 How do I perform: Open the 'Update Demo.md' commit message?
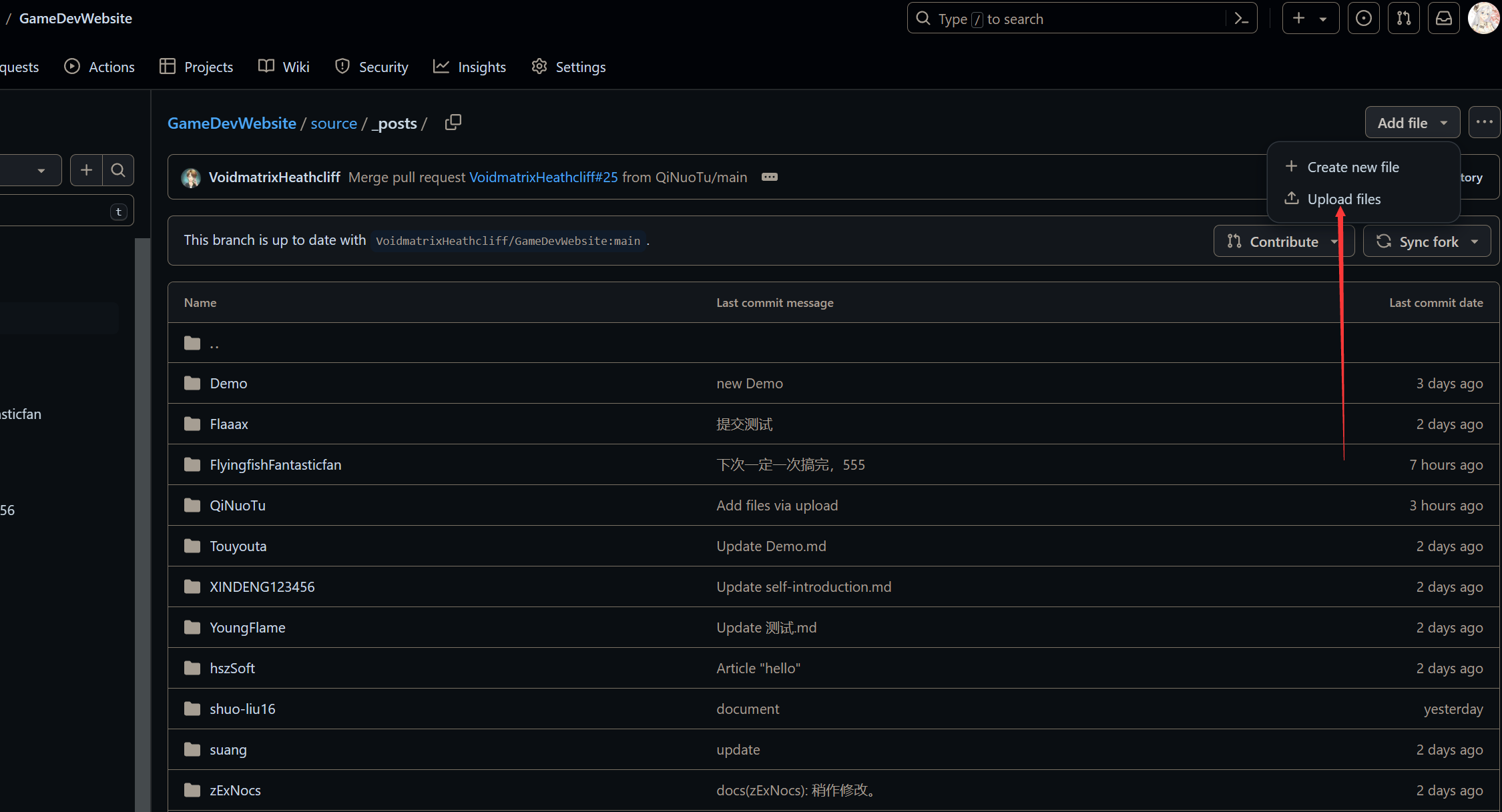[771, 546]
